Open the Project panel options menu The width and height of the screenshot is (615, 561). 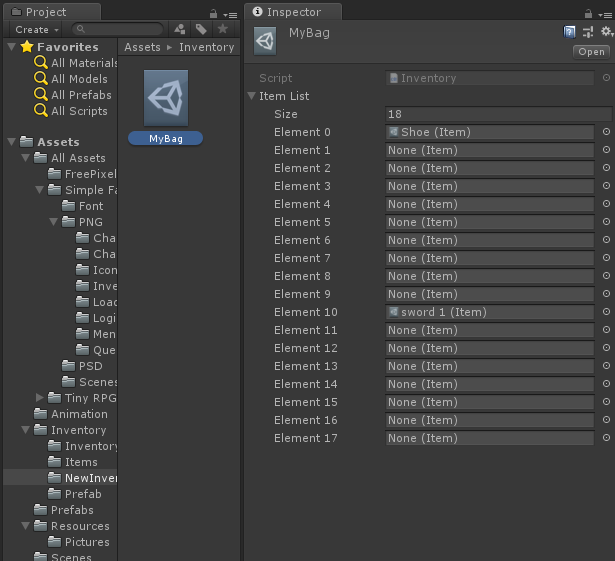(231, 15)
